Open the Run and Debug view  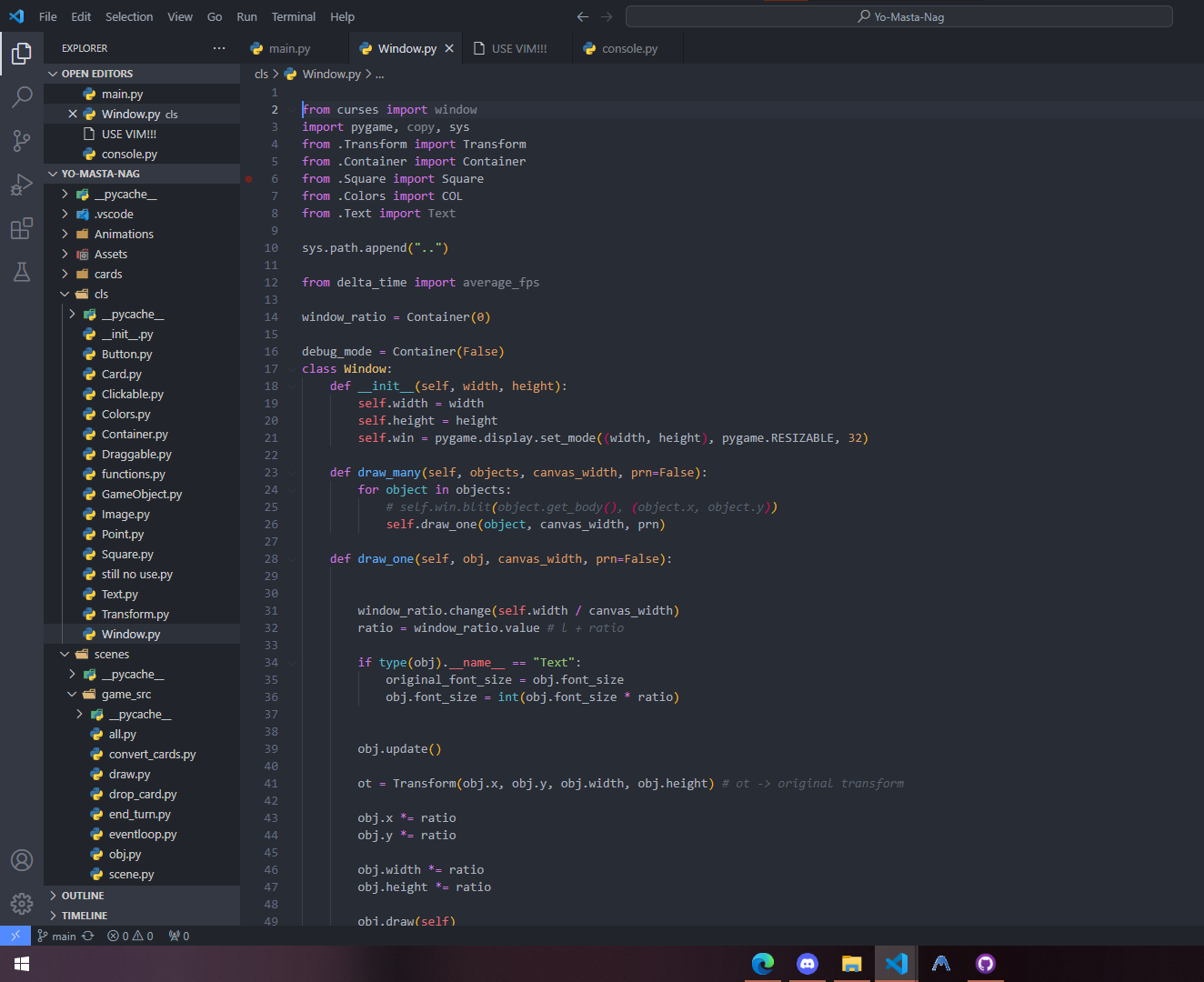pos(22,185)
